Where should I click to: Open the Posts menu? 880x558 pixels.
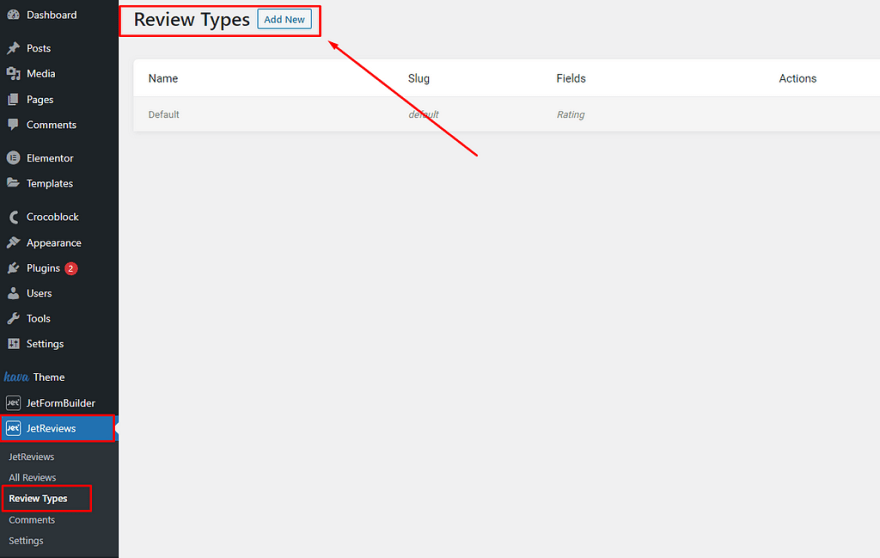(39, 48)
